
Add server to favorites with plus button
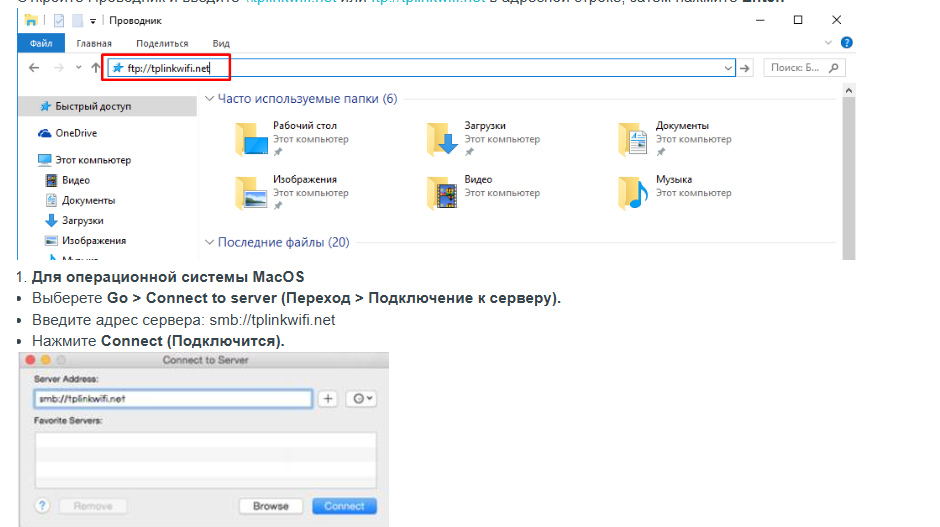click(328, 399)
